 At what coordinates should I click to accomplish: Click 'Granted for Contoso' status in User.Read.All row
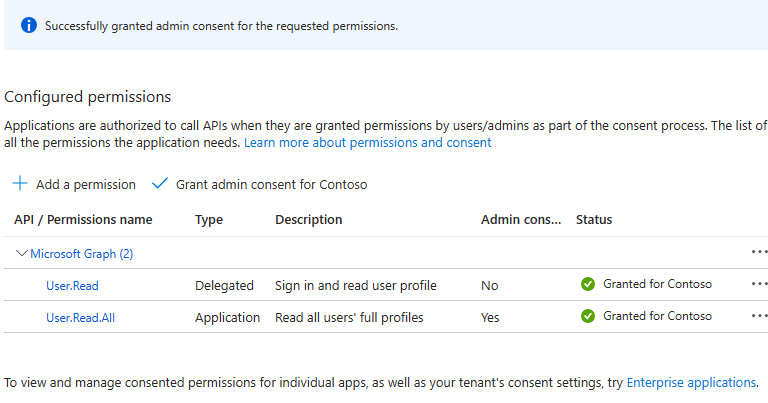[x=657, y=316]
